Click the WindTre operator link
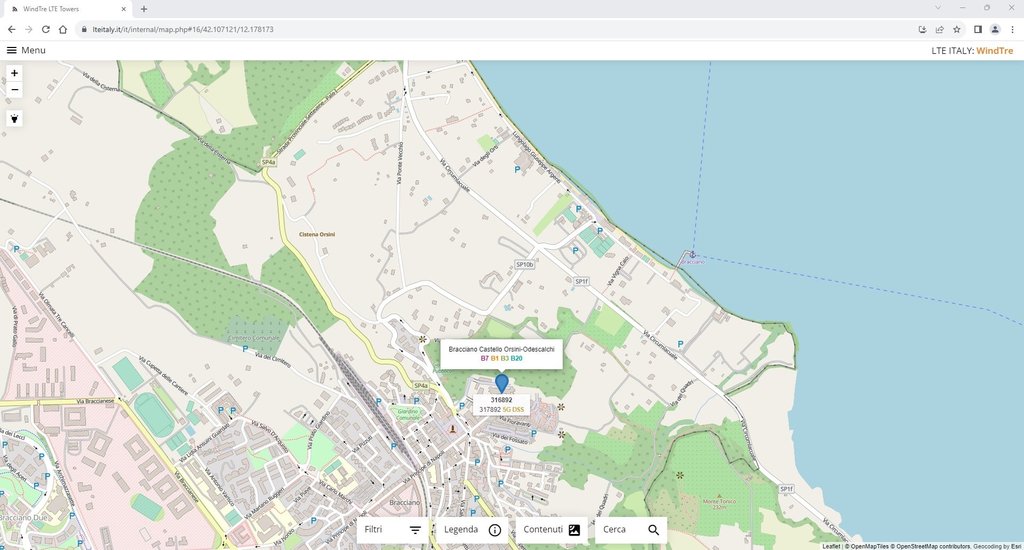The image size is (1024, 550). click(996, 50)
